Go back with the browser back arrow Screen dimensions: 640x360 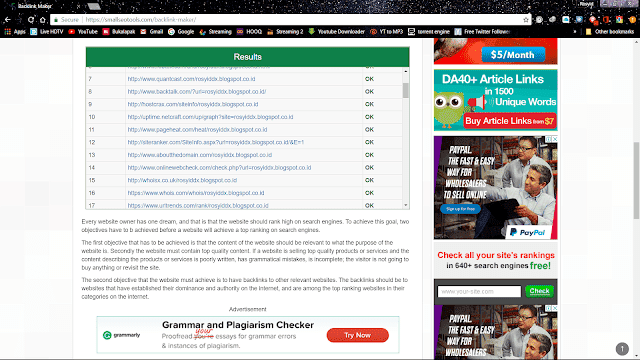pyautogui.click(x=7, y=20)
